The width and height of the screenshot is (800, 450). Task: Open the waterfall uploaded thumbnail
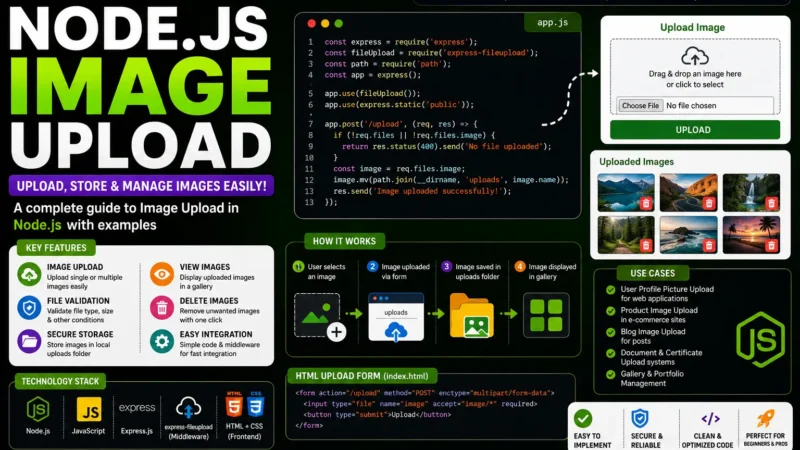(751, 192)
